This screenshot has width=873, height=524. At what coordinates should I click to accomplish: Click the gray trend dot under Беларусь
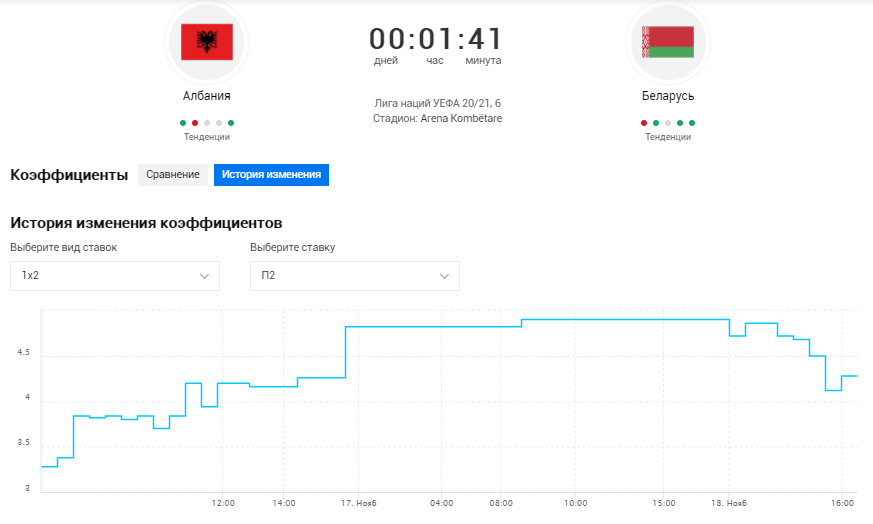pyautogui.click(x=668, y=123)
